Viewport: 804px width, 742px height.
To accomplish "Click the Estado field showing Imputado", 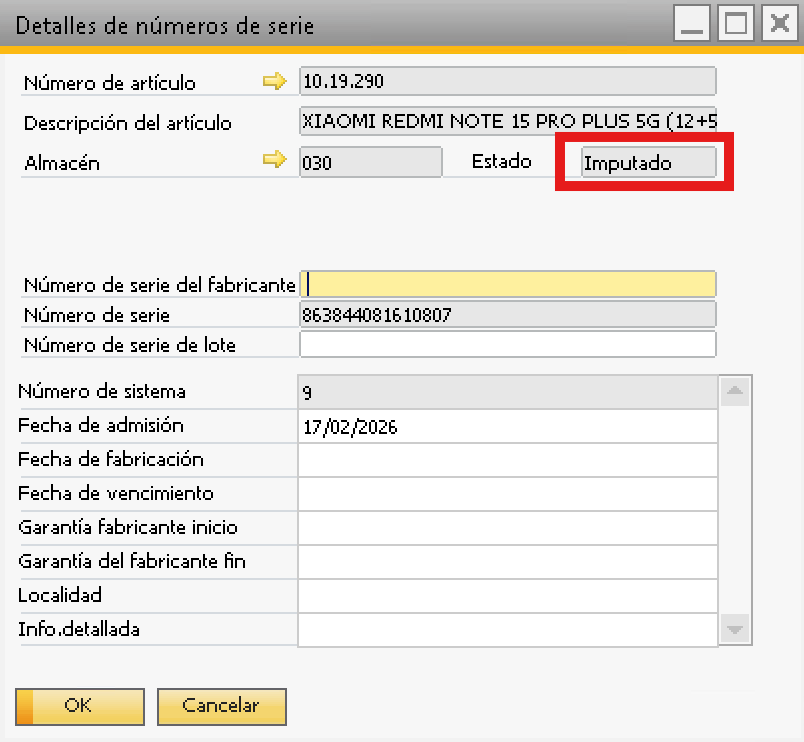I will [x=649, y=162].
